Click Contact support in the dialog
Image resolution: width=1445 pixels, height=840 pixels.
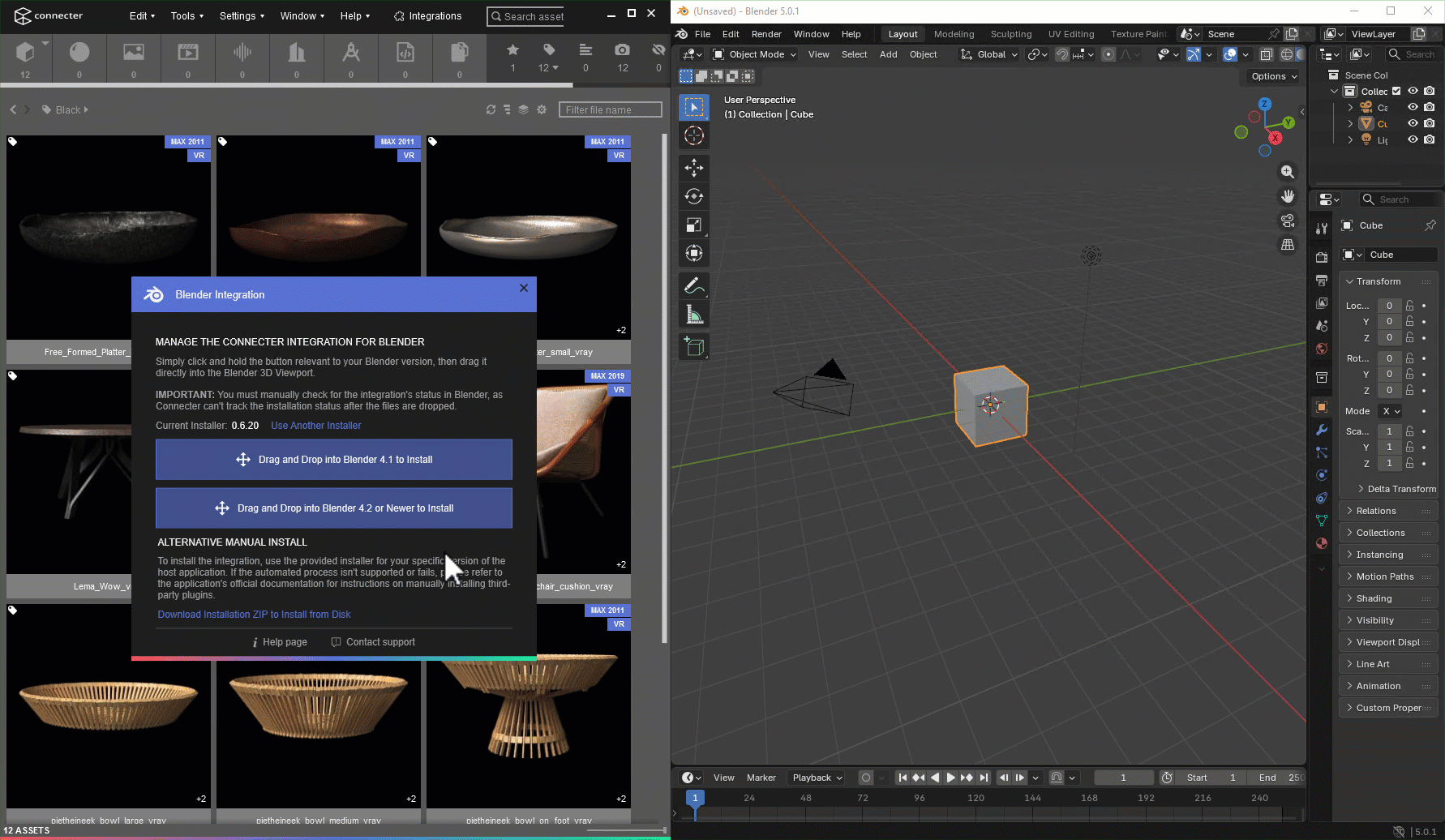(x=373, y=642)
